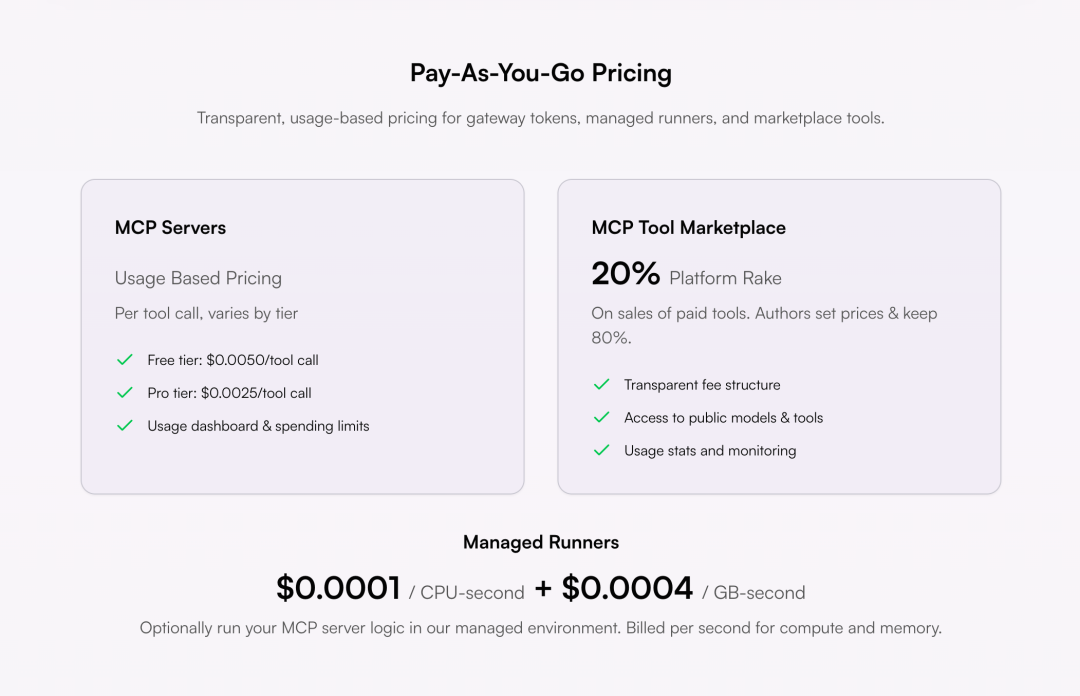
Task: Click the checkmark beside Free tier pricing
Action: tap(125, 360)
